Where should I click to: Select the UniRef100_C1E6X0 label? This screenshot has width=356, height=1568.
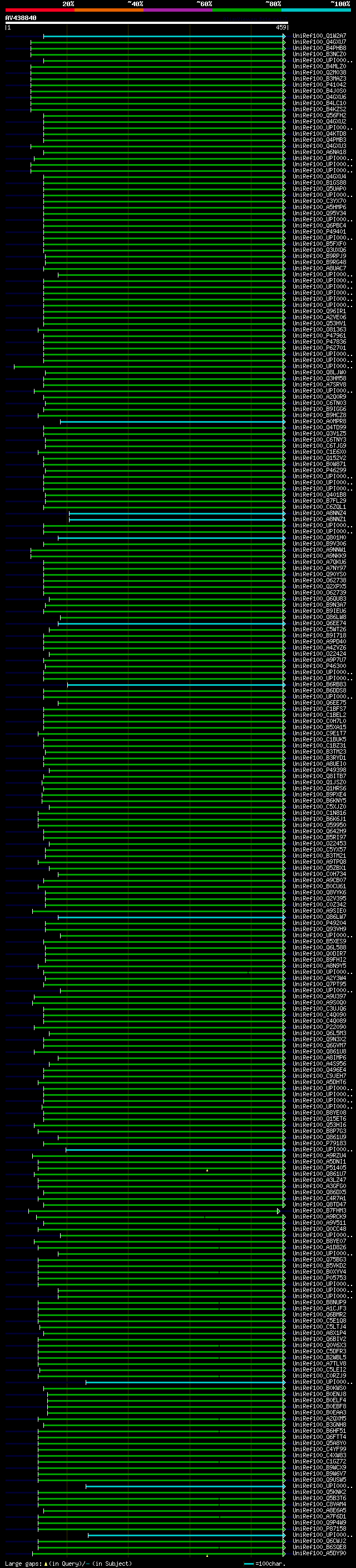click(x=319, y=452)
